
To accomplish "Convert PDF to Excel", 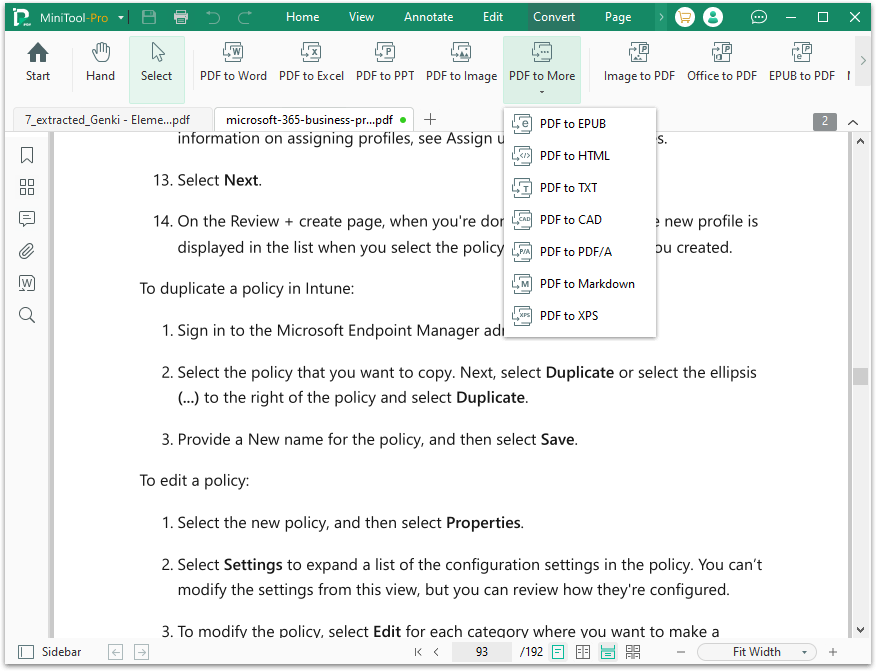I will (x=311, y=62).
